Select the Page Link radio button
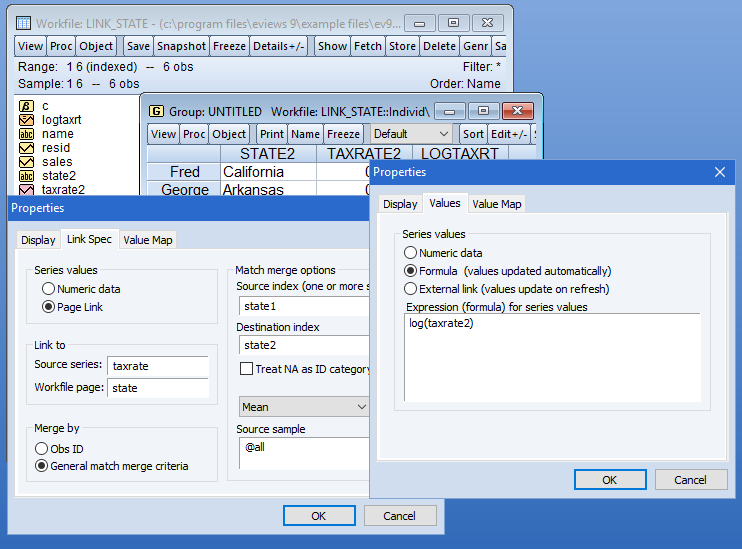 48,307
